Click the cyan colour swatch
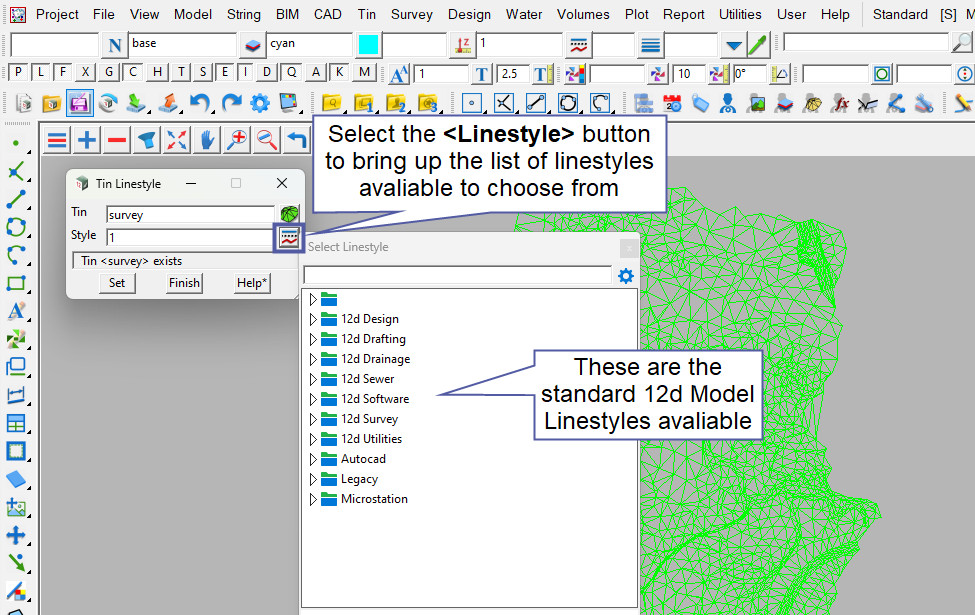This screenshot has width=975, height=615. (368, 45)
